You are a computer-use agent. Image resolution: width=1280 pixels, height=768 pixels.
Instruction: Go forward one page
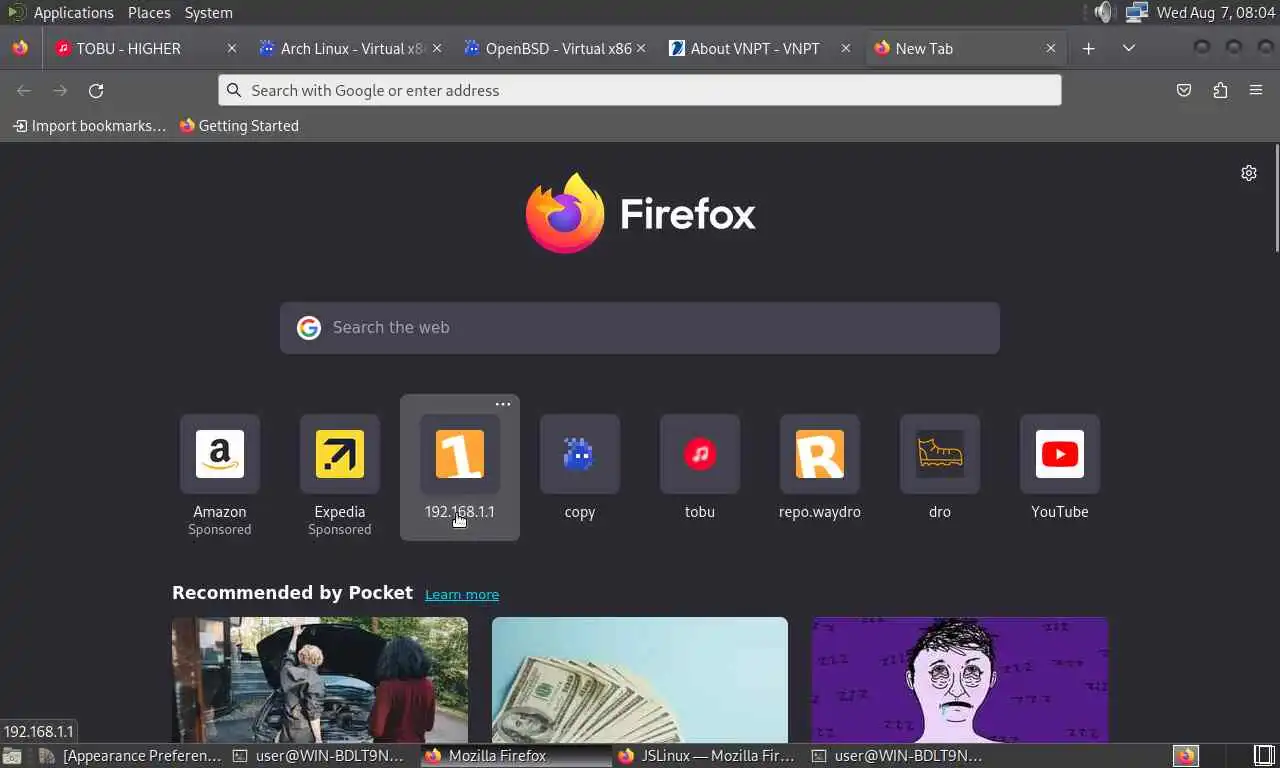tap(60, 90)
